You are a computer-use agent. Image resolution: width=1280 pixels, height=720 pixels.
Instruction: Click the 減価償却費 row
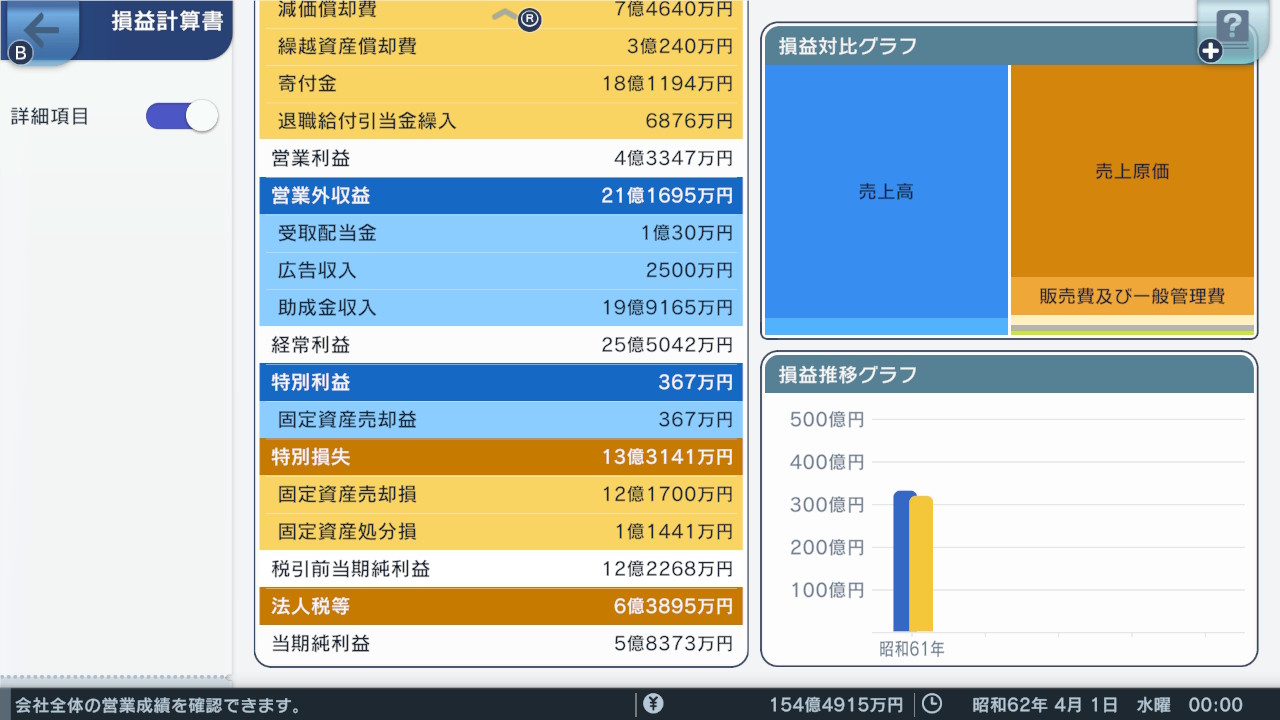click(501, 13)
